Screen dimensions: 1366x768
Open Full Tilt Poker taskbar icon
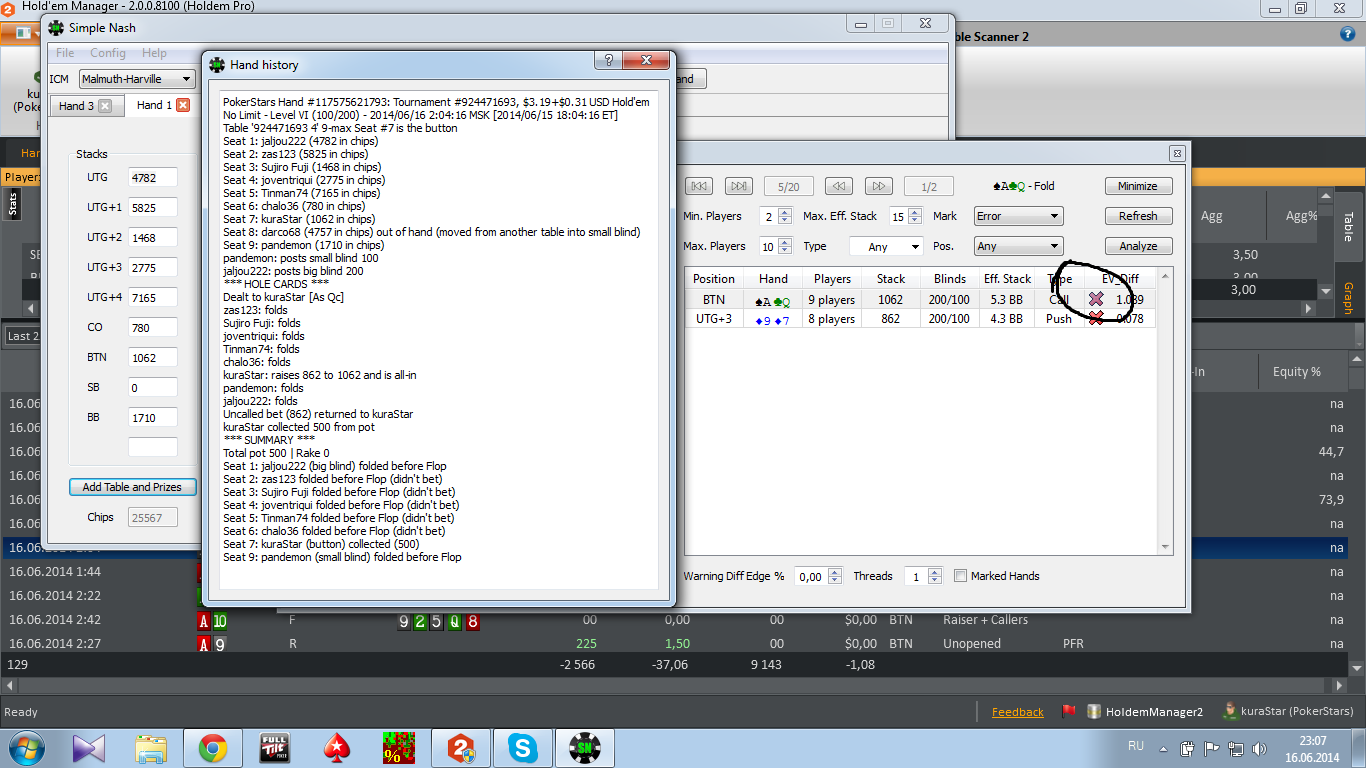tap(274, 748)
